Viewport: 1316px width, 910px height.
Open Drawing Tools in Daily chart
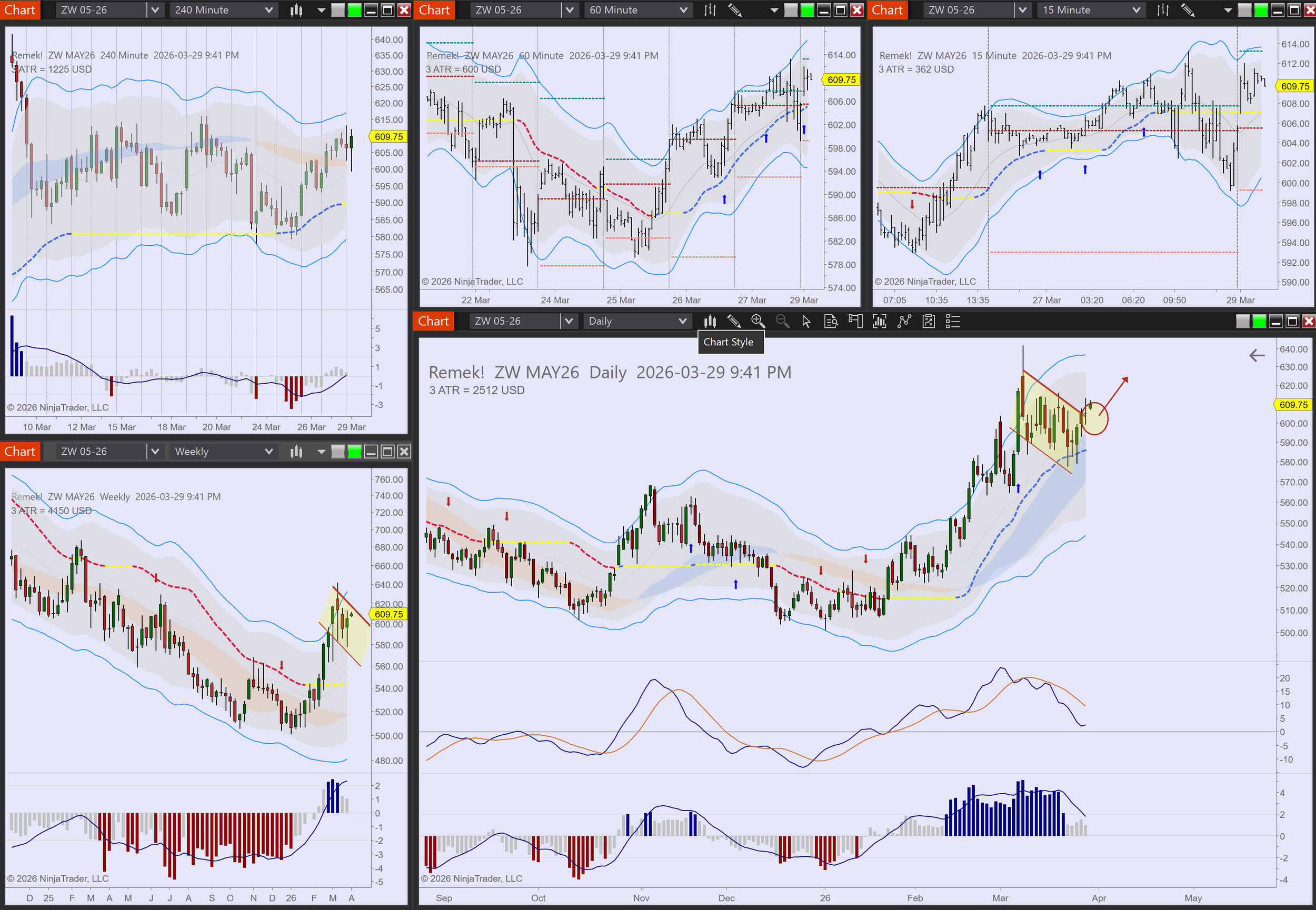tap(734, 322)
